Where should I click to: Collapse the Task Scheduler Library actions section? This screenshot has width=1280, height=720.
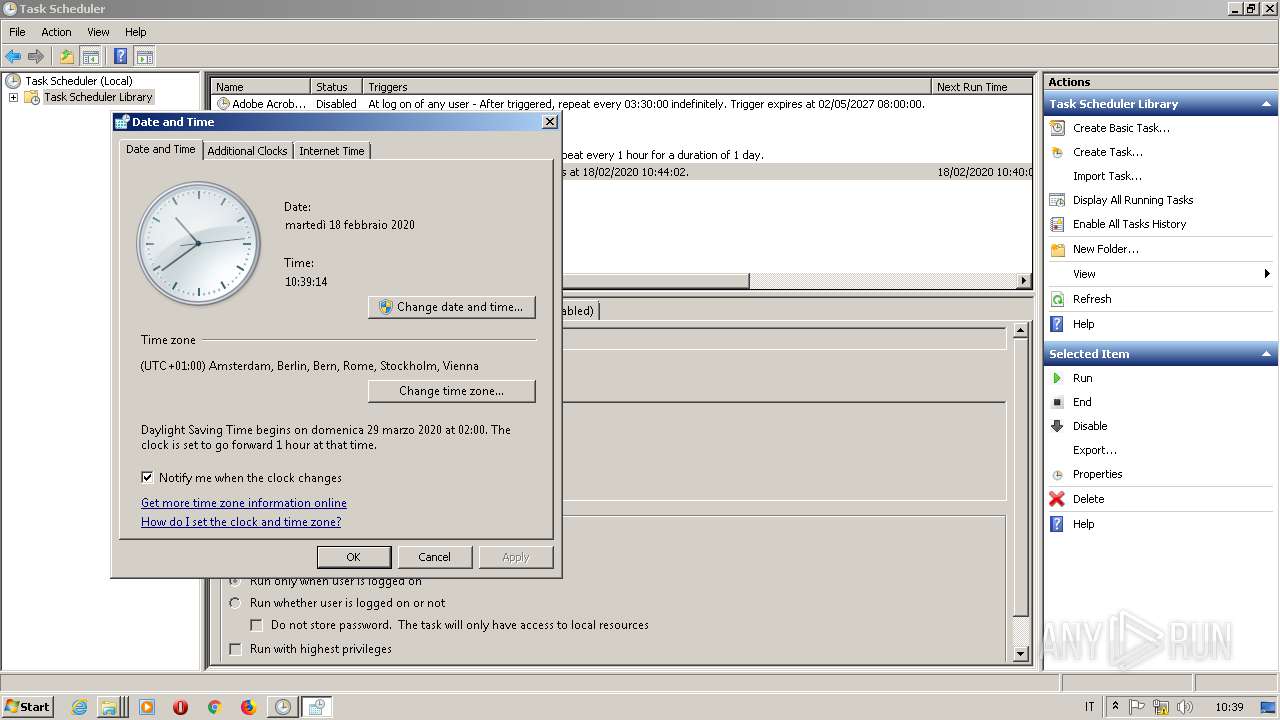[x=1266, y=104]
